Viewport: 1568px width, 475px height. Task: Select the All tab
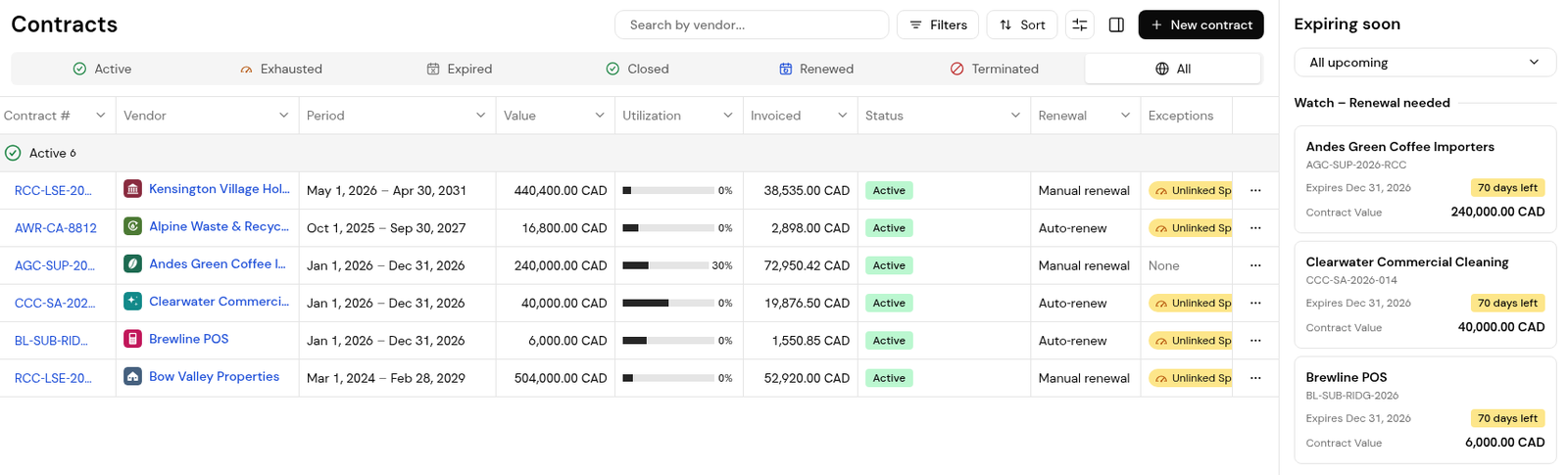click(1173, 69)
